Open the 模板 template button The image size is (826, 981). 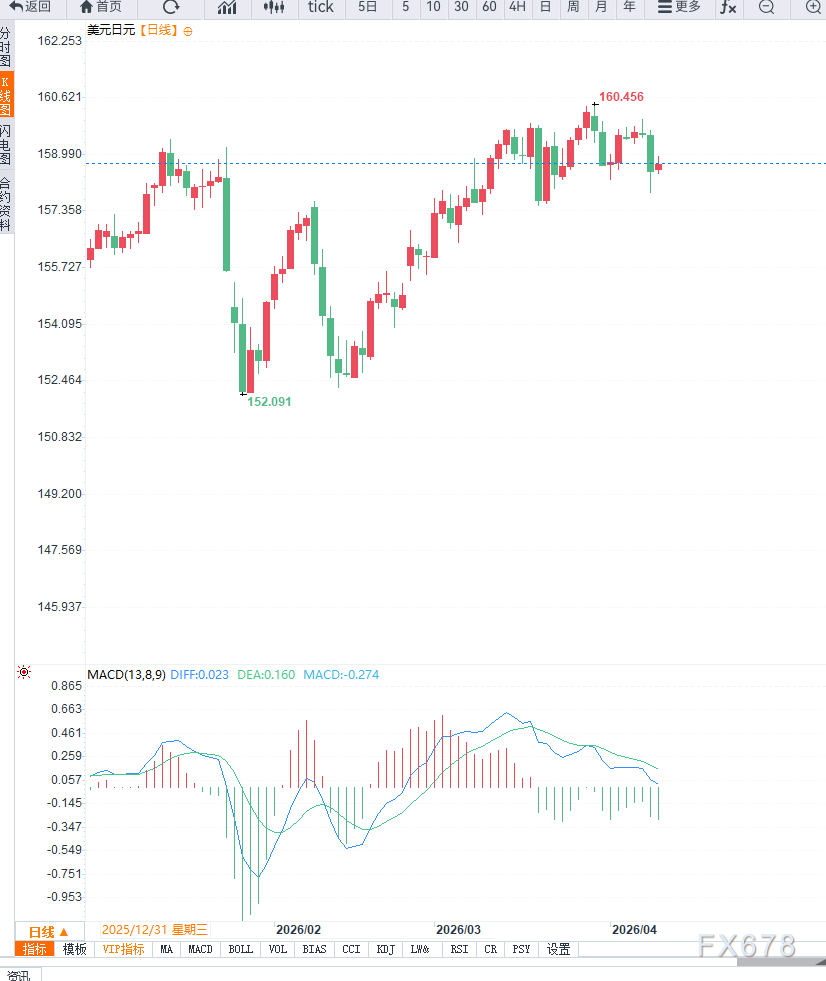click(75, 949)
